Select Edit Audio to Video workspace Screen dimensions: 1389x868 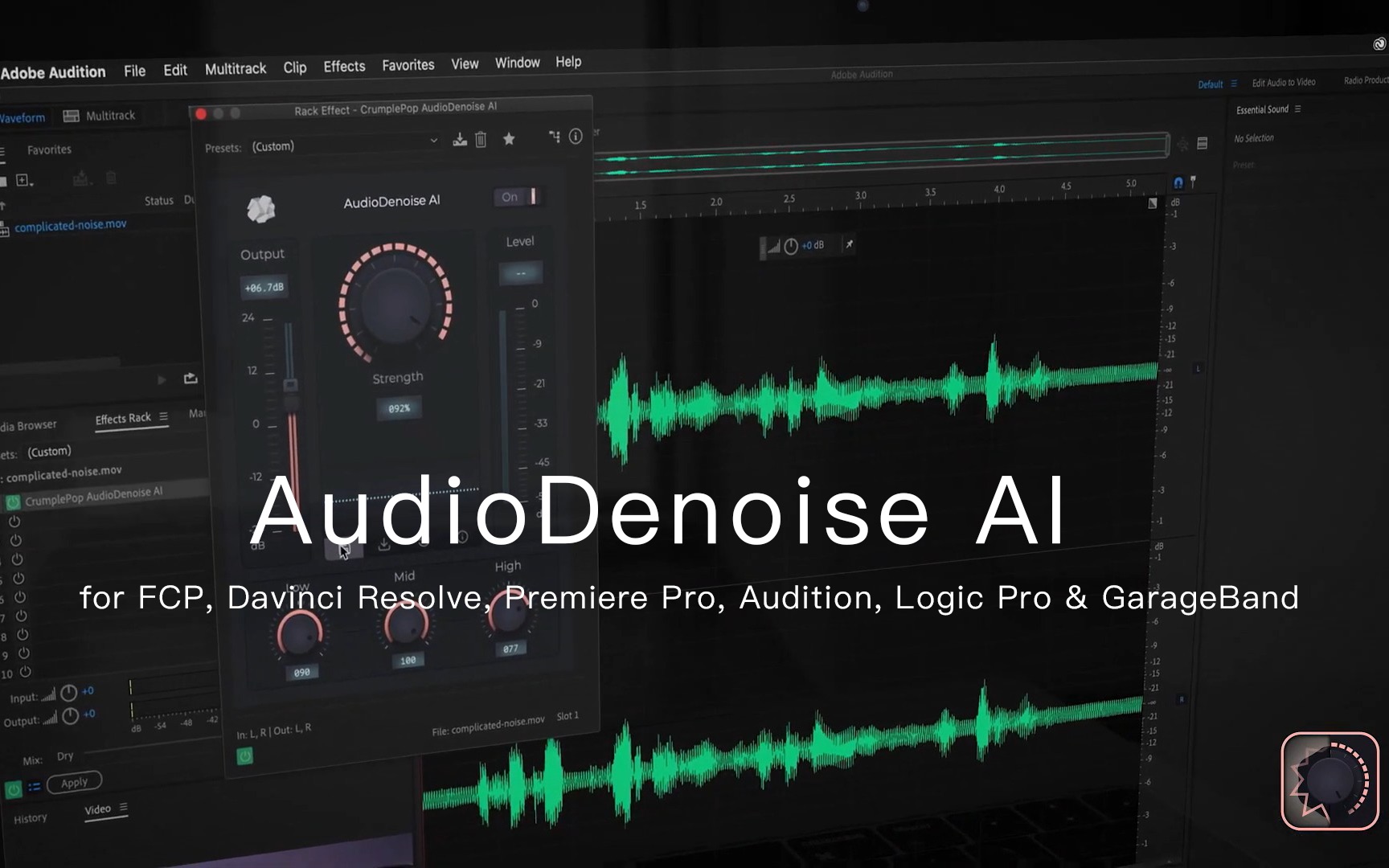pos(1284,82)
